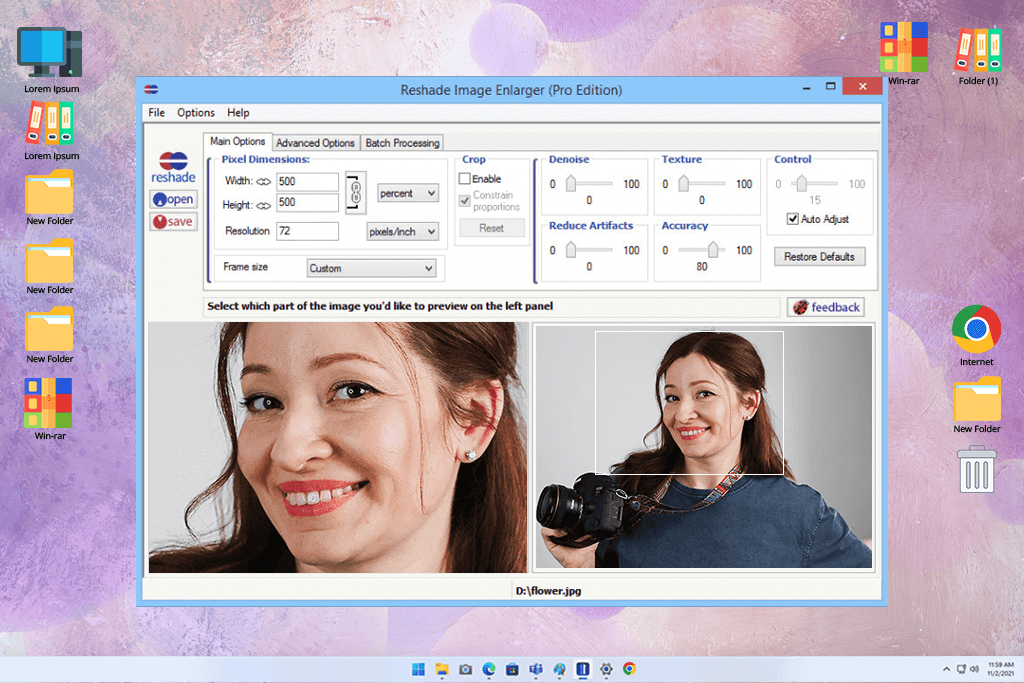Enable the Crop checkbox

click(465, 178)
